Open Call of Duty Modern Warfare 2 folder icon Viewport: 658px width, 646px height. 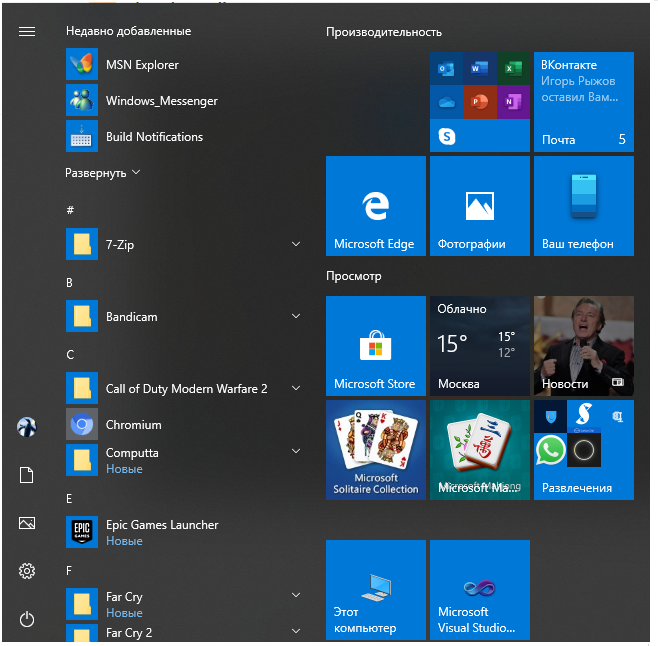[x=82, y=388]
